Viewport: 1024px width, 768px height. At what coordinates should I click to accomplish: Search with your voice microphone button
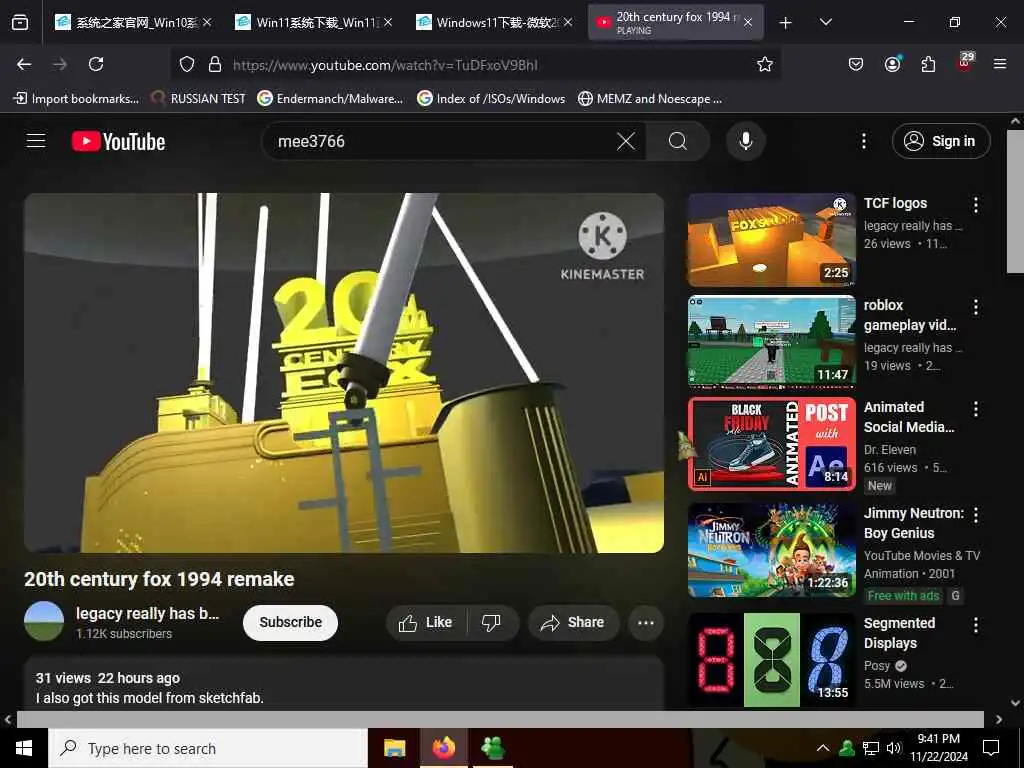pyautogui.click(x=746, y=141)
